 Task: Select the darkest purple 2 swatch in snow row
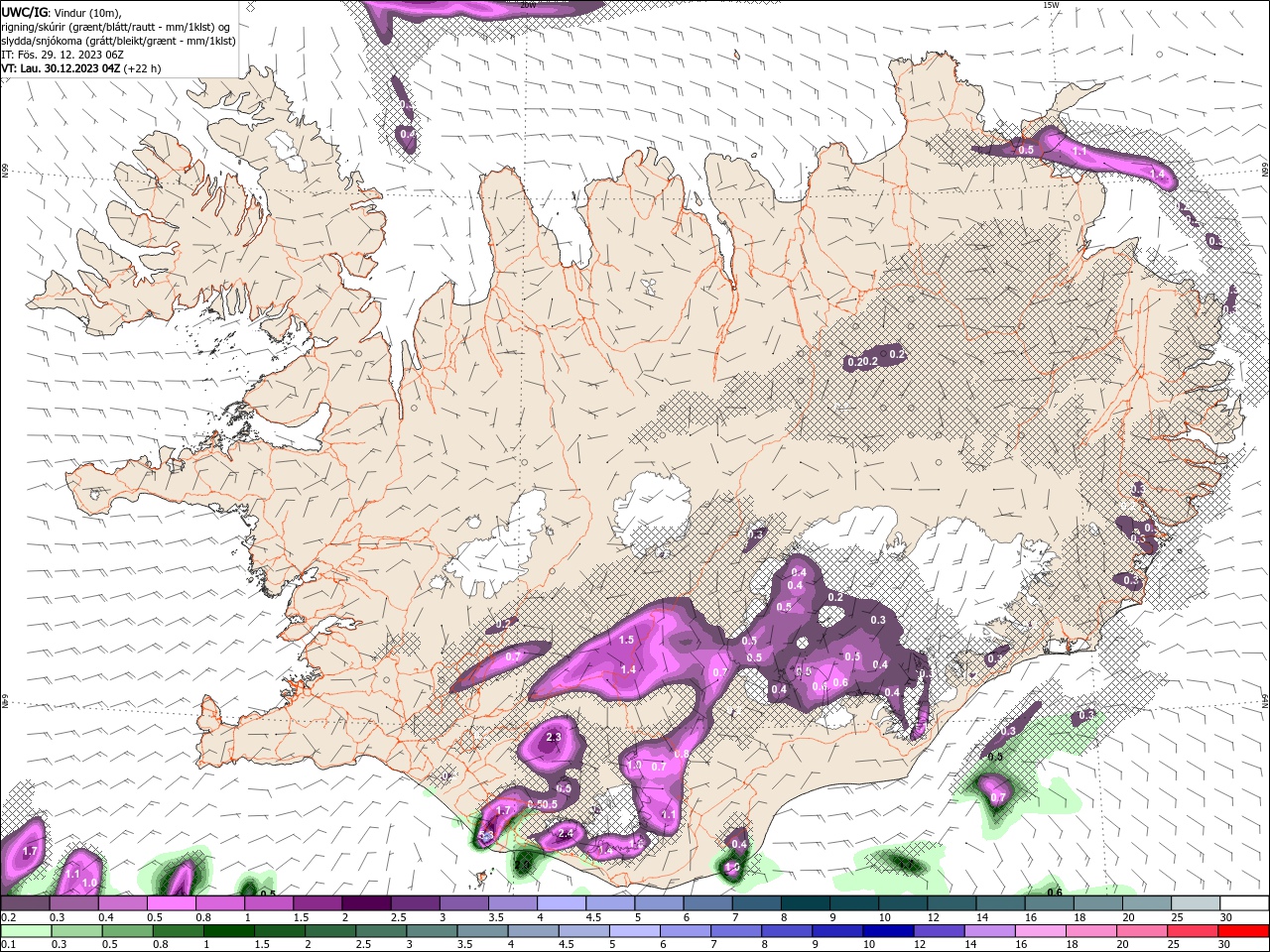click(366, 903)
